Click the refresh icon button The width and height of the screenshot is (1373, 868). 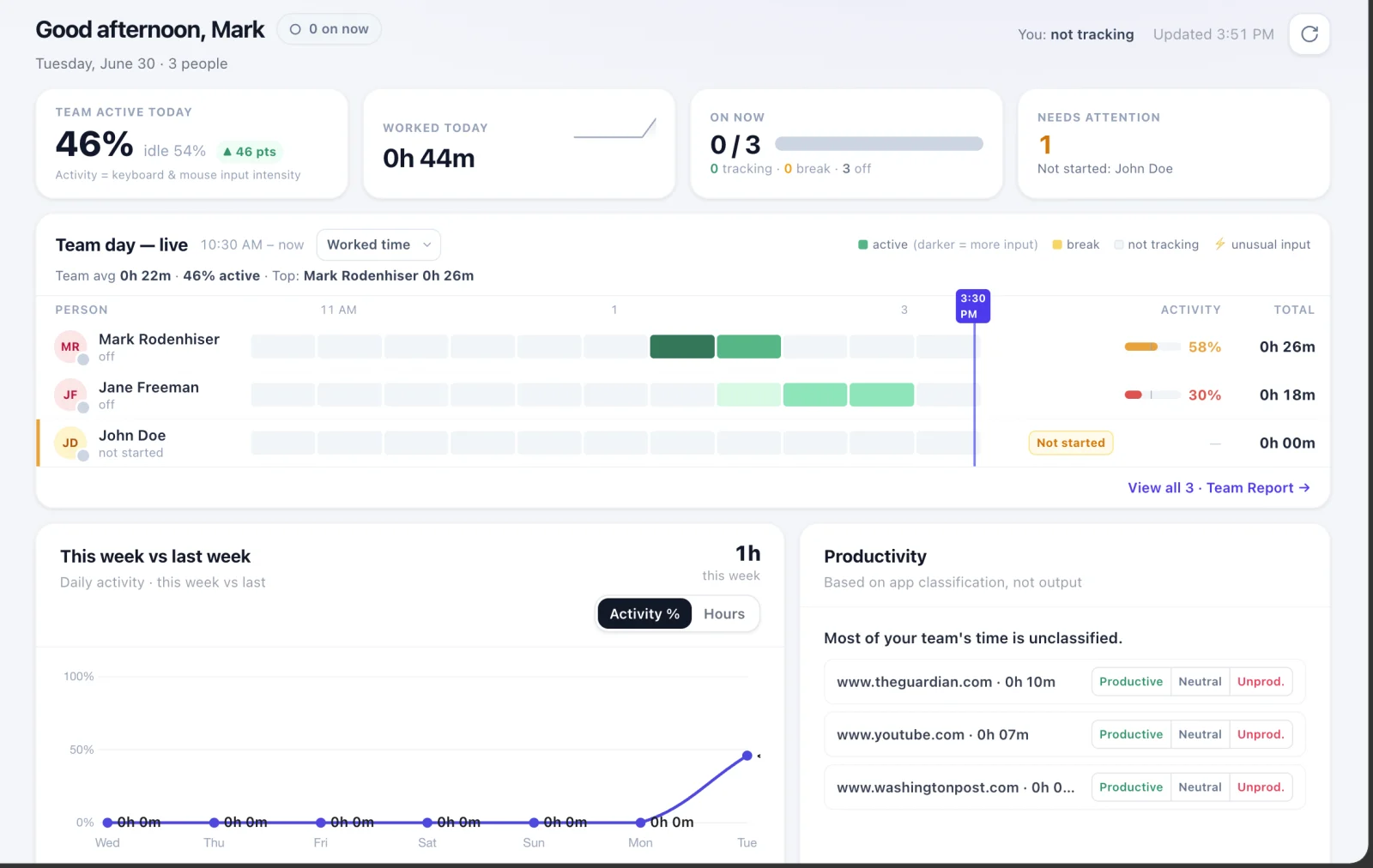(1309, 34)
